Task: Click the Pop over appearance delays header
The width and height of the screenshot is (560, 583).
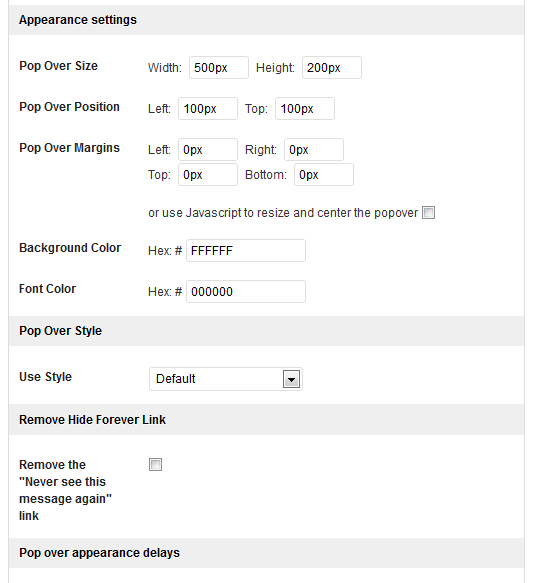Action: [x=266, y=553]
